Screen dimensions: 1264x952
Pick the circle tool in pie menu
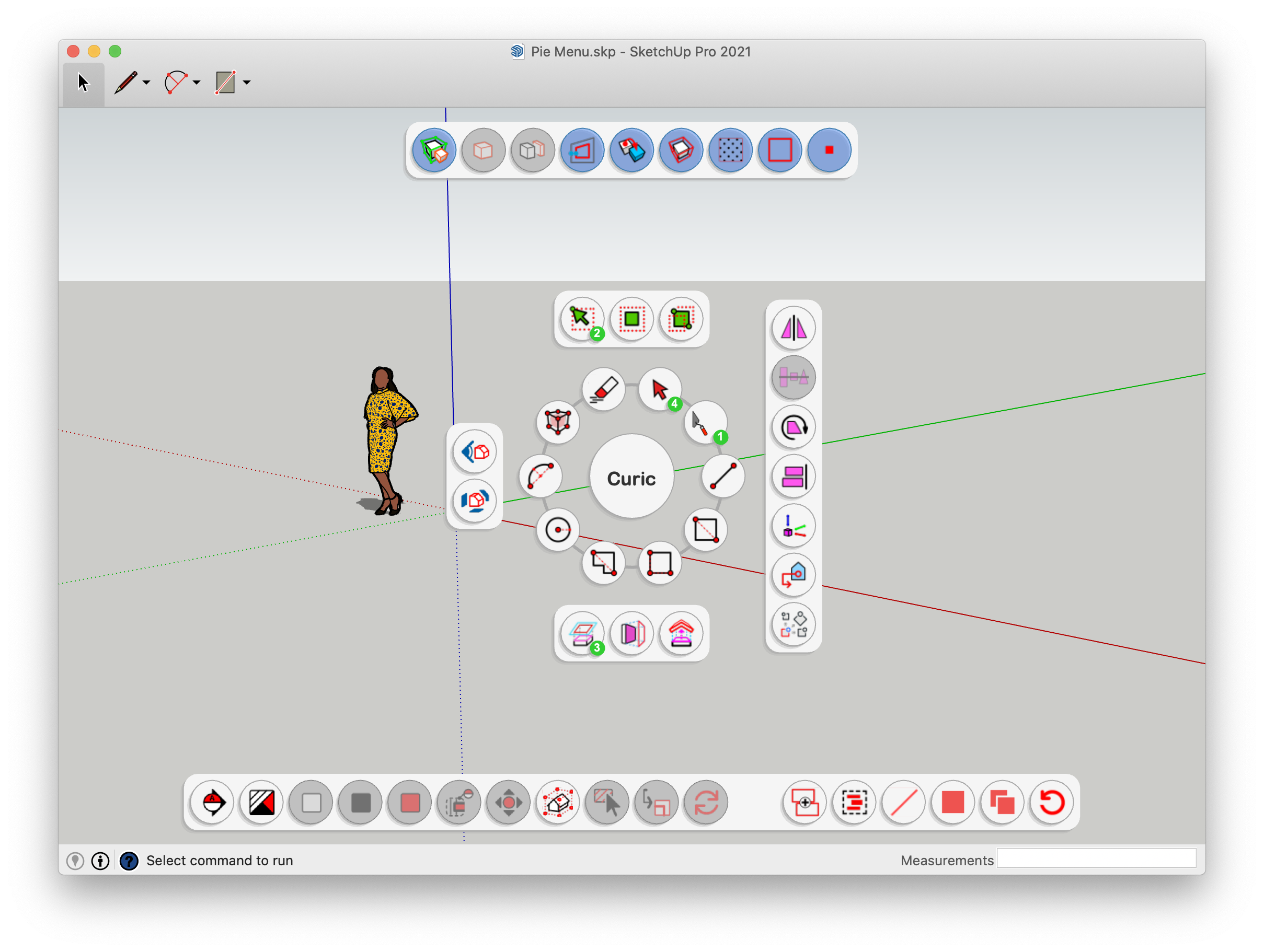(x=558, y=530)
